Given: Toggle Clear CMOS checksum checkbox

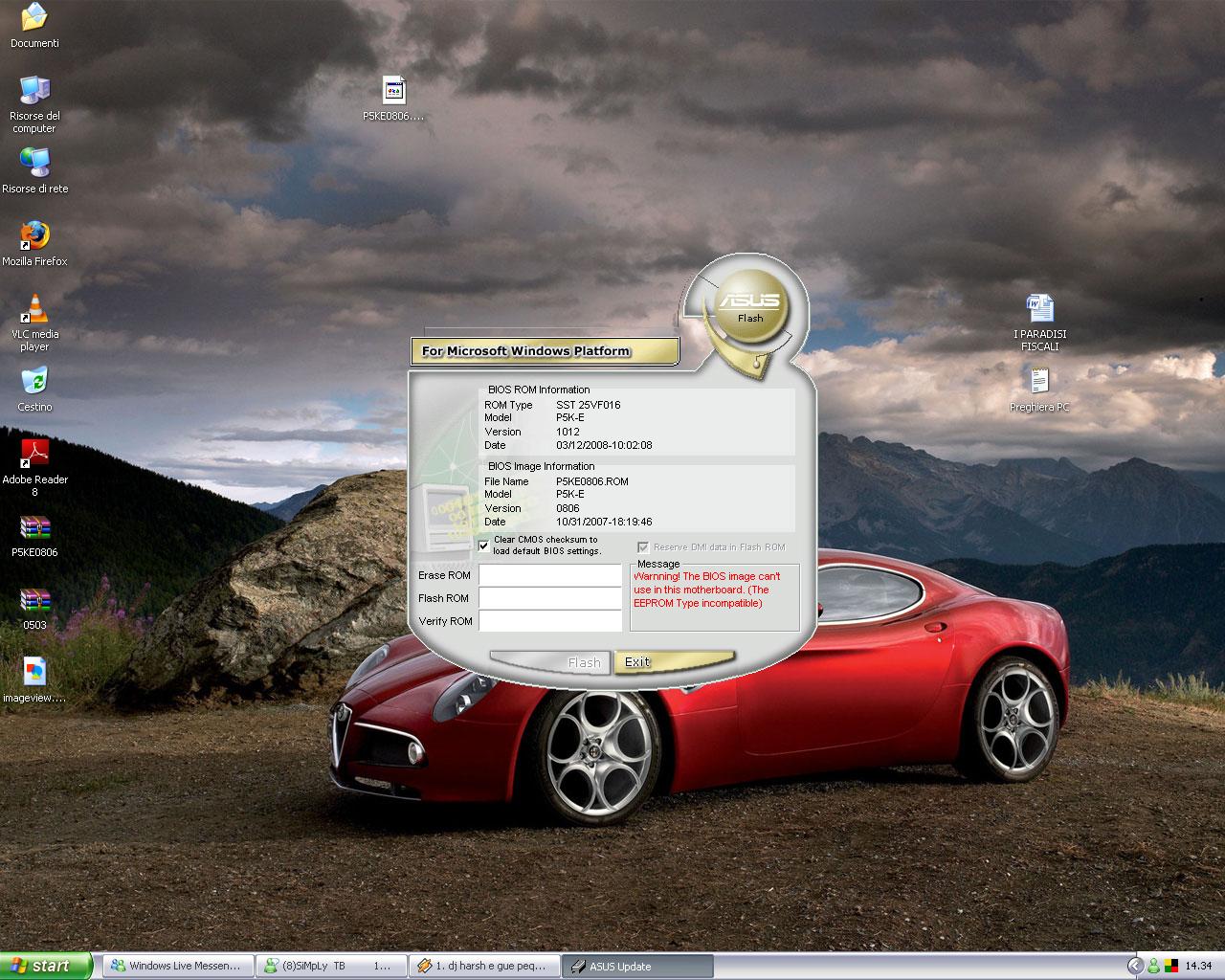Looking at the screenshot, I should (484, 546).
